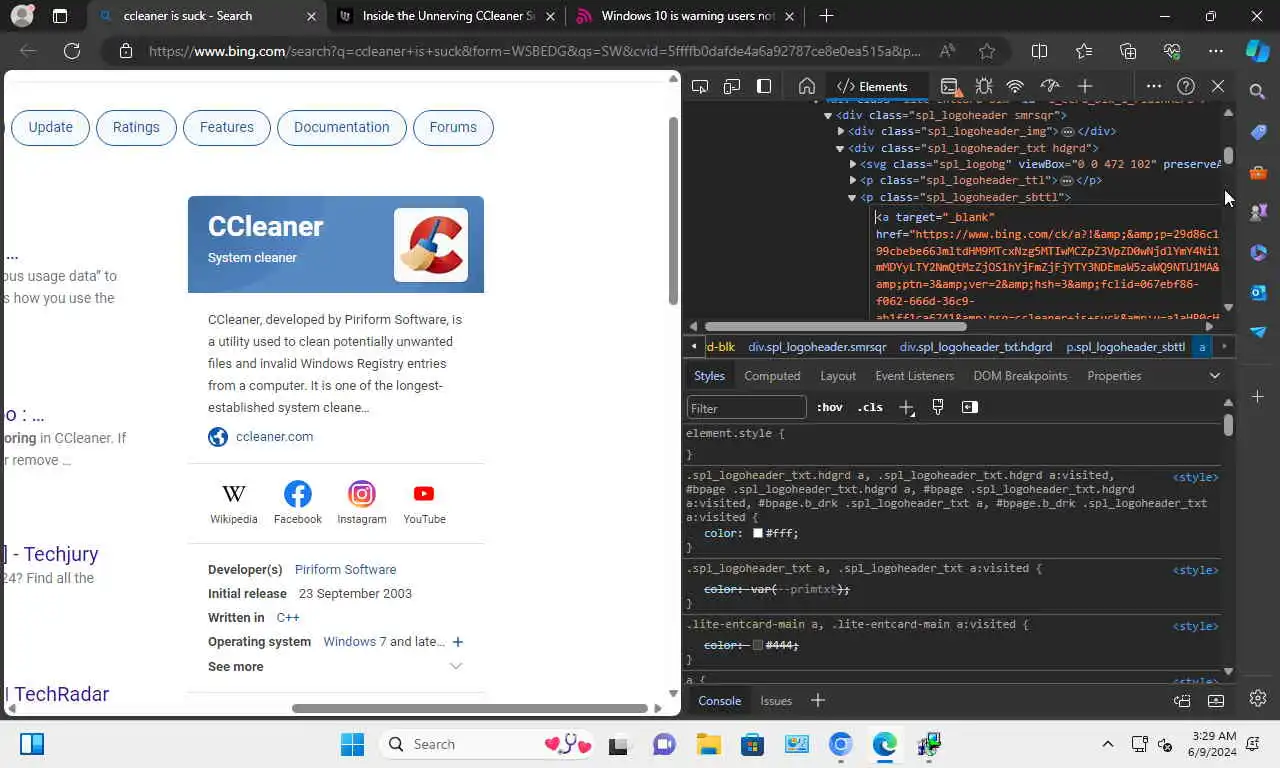Open Properties tab in DevTools
The height and width of the screenshot is (768, 1280).
(1114, 376)
